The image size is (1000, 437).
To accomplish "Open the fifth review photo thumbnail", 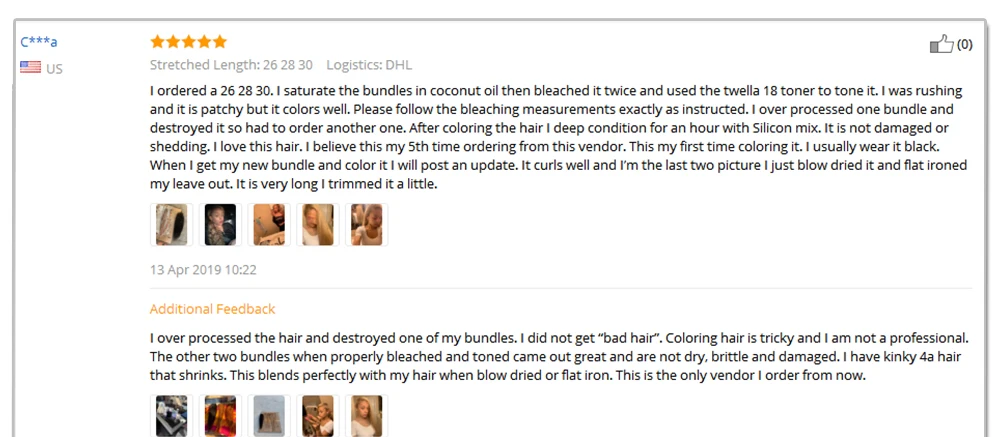I will coord(367,225).
